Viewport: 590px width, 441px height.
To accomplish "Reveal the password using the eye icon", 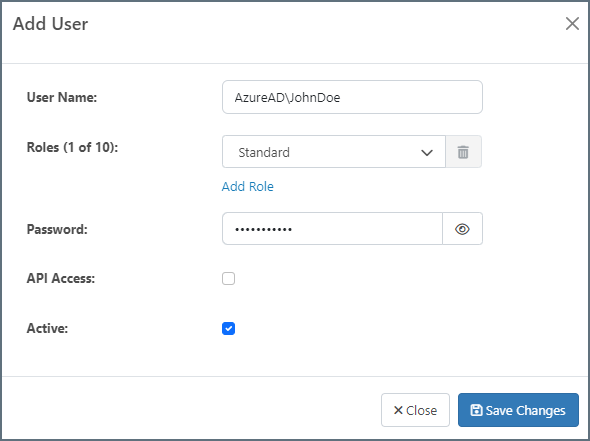I will point(462,229).
